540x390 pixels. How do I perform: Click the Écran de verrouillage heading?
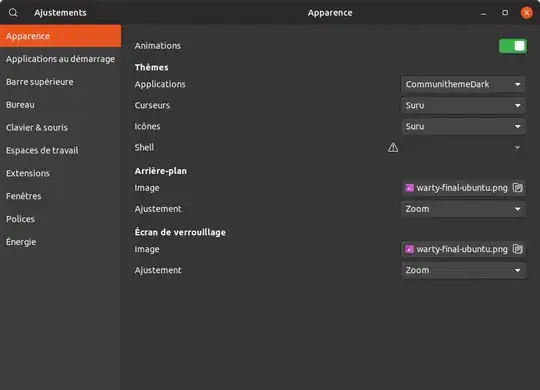tap(180, 232)
